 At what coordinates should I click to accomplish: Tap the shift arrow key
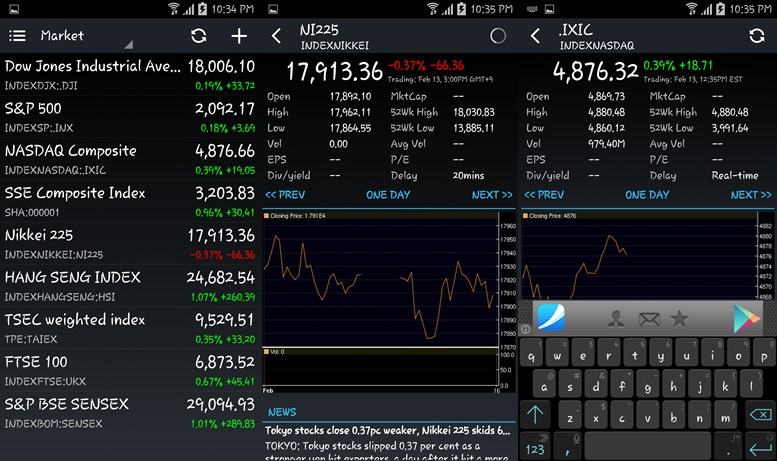pyautogui.click(x=535, y=414)
